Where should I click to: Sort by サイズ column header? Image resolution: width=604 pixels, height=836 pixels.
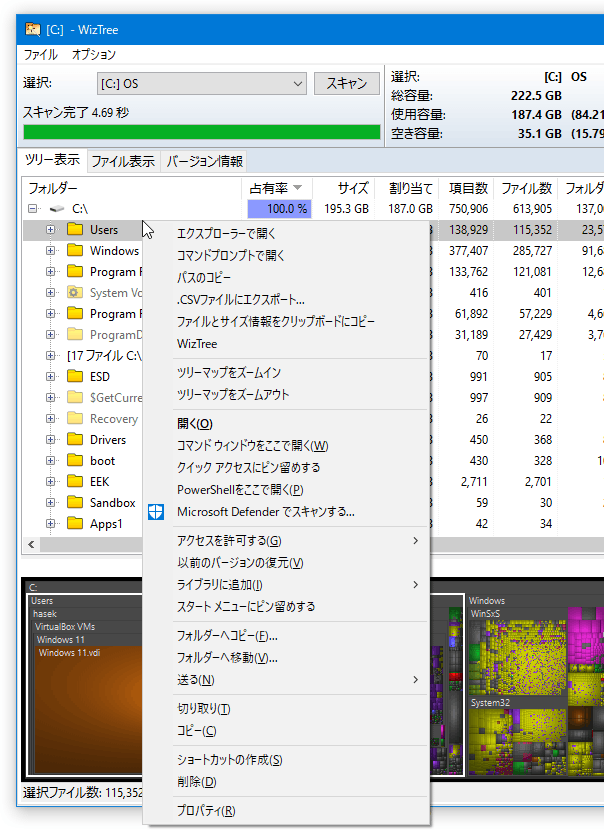point(343,188)
